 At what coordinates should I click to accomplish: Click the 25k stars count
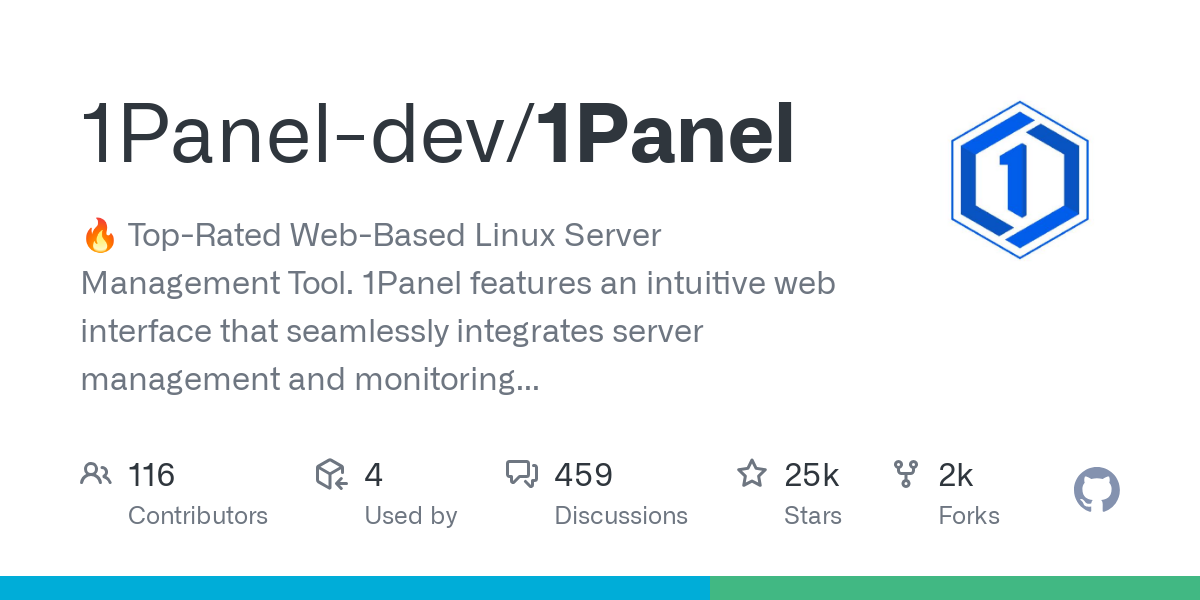coord(812,475)
